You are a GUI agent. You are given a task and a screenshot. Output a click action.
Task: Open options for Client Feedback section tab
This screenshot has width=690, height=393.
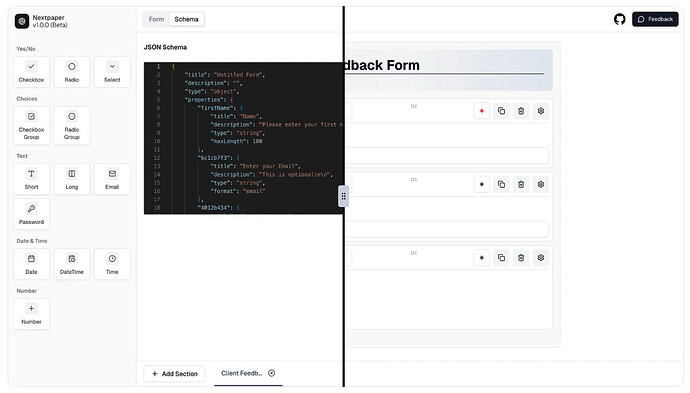point(272,373)
